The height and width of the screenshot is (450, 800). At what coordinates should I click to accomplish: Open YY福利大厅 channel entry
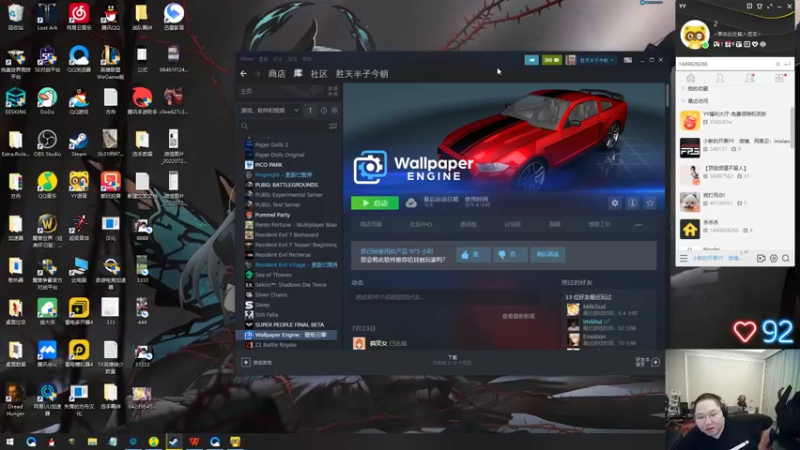734,118
